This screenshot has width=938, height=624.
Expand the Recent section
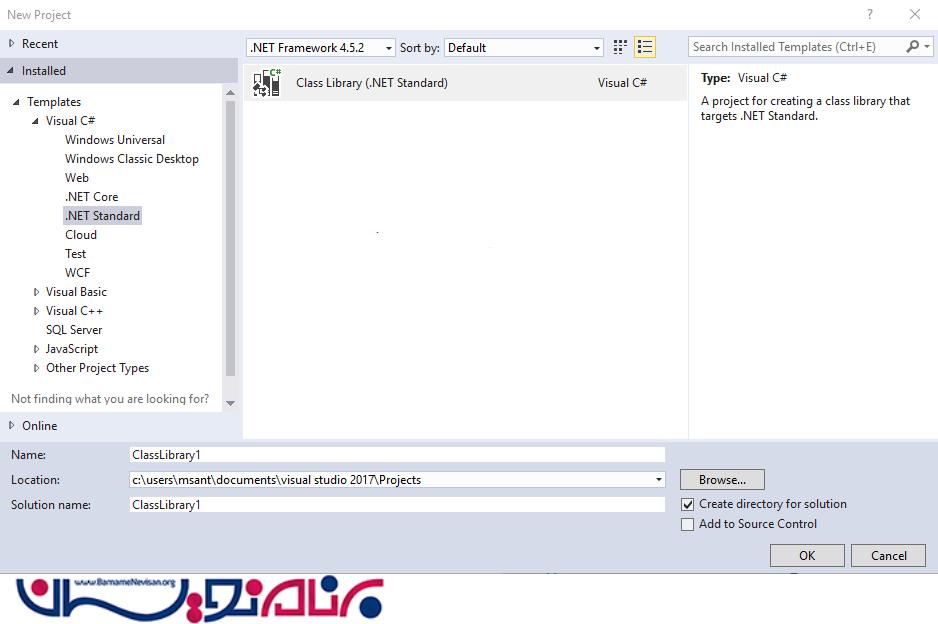[x=11, y=43]
